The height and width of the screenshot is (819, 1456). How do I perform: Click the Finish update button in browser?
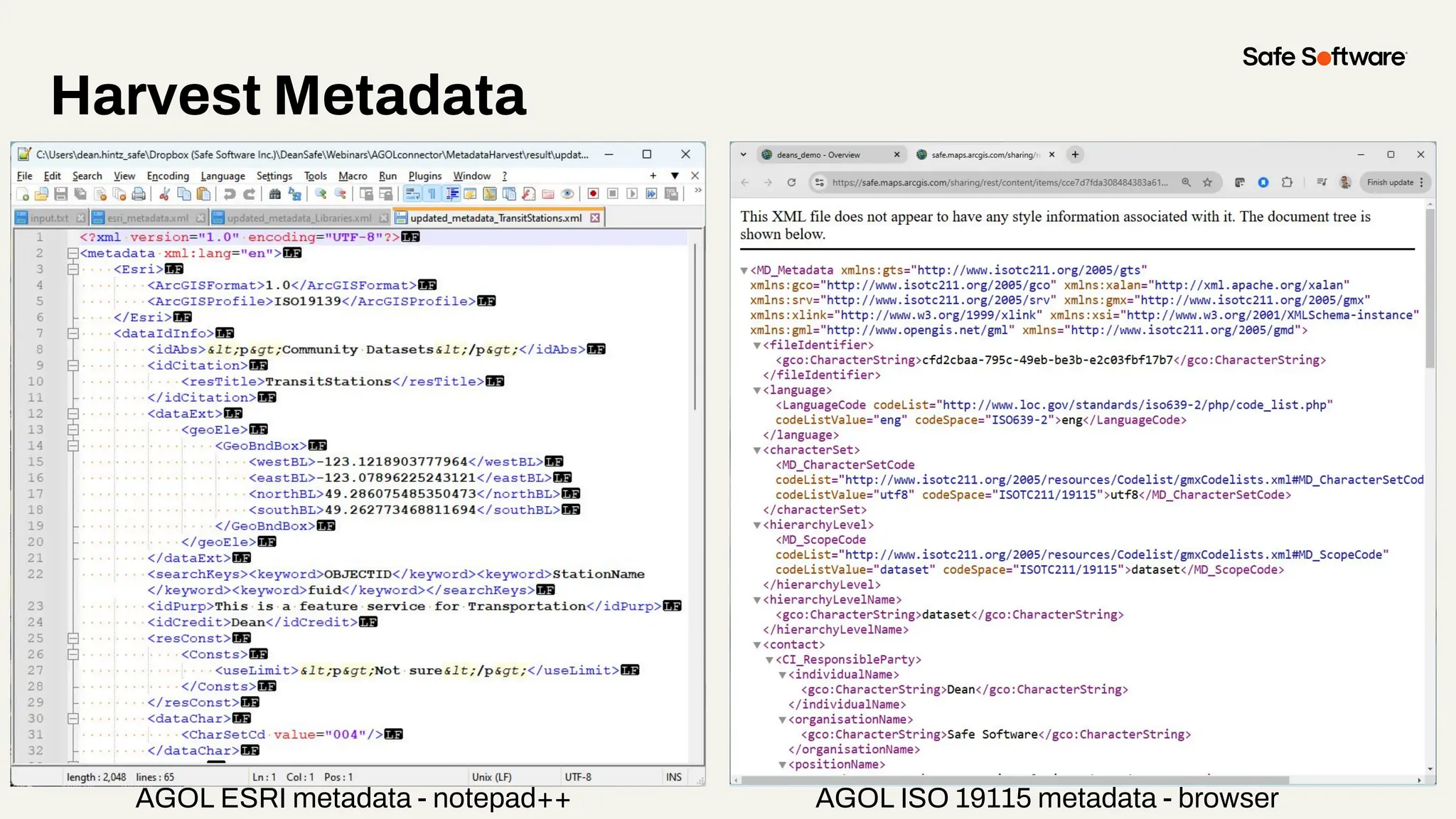click(1394, 183)
